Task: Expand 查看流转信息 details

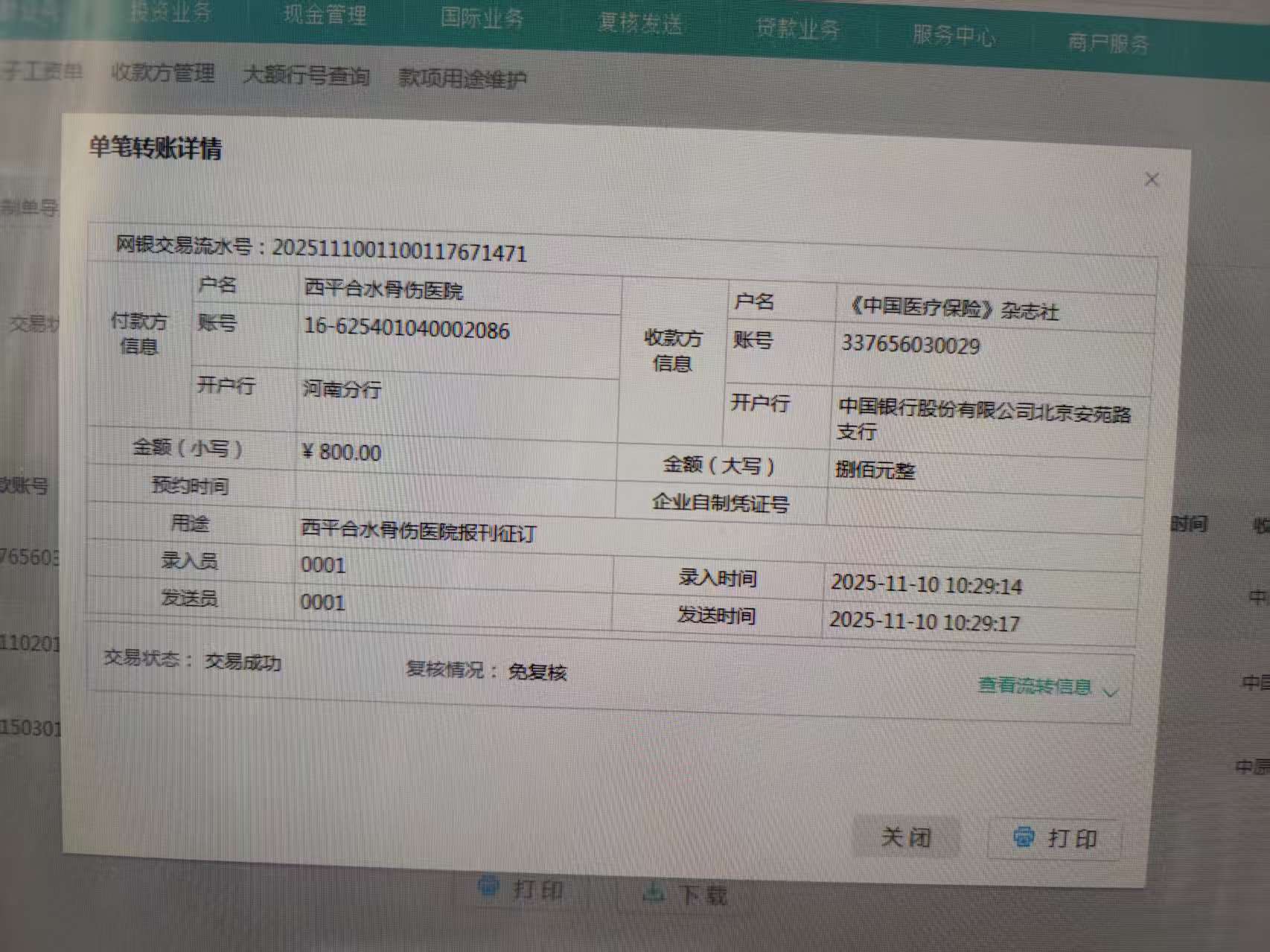Action: point(1047,687)
